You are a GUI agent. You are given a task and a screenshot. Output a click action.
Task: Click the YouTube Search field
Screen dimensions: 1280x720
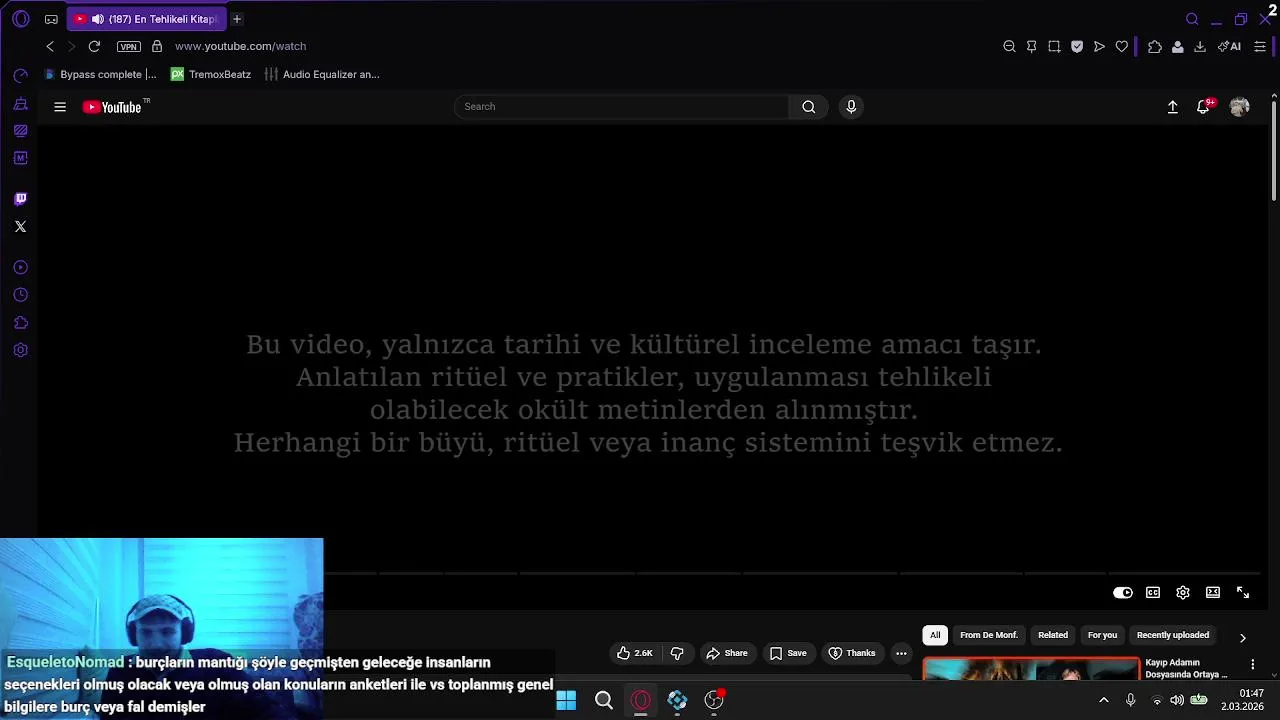tap(621, 107)
